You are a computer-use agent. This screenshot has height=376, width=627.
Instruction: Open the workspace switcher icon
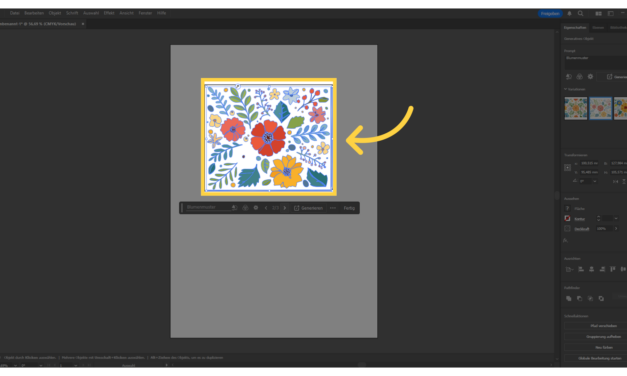point(611,14)
